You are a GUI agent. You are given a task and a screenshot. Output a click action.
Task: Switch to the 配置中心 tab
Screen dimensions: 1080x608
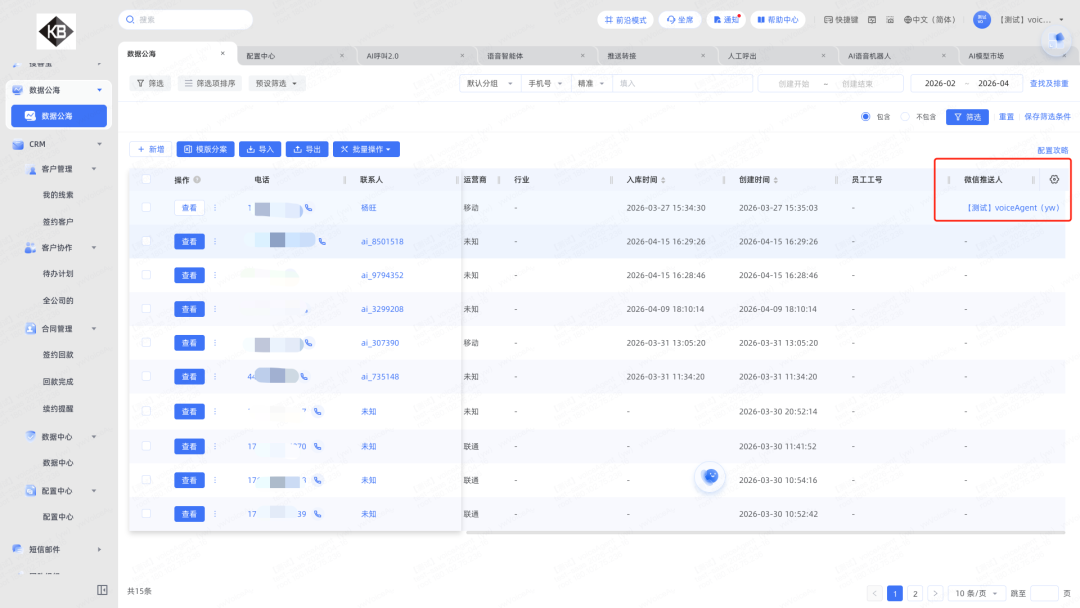(261, 56)
